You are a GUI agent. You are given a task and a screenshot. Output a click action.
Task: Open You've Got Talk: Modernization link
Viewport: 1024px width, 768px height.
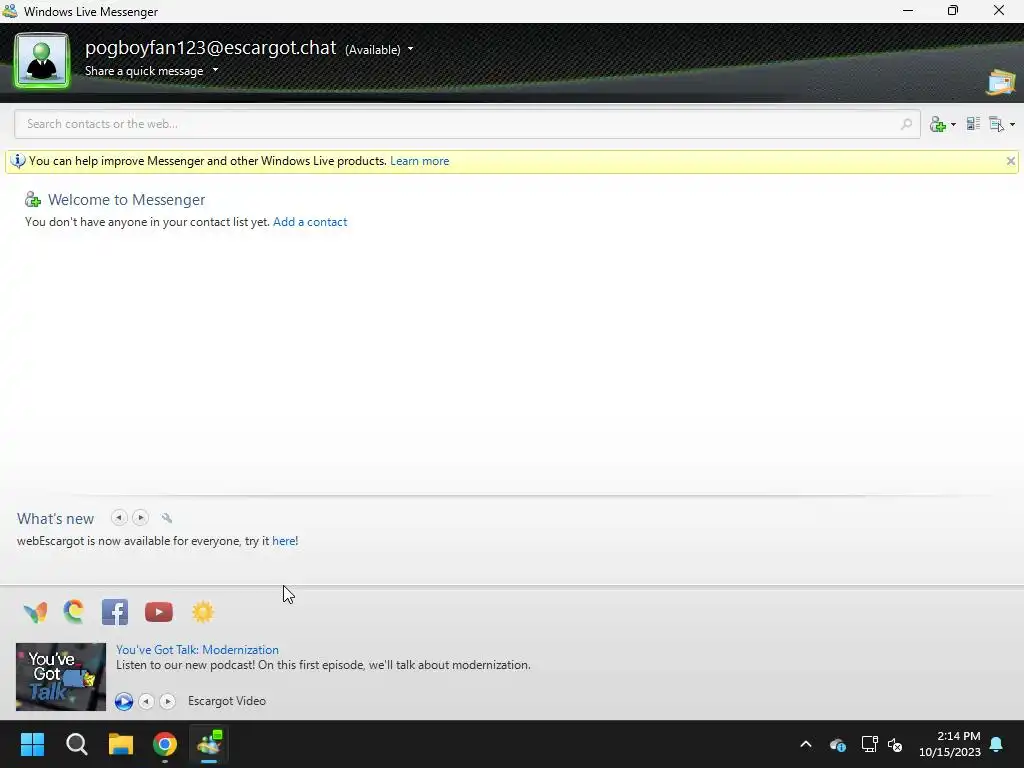click(197, 650)
